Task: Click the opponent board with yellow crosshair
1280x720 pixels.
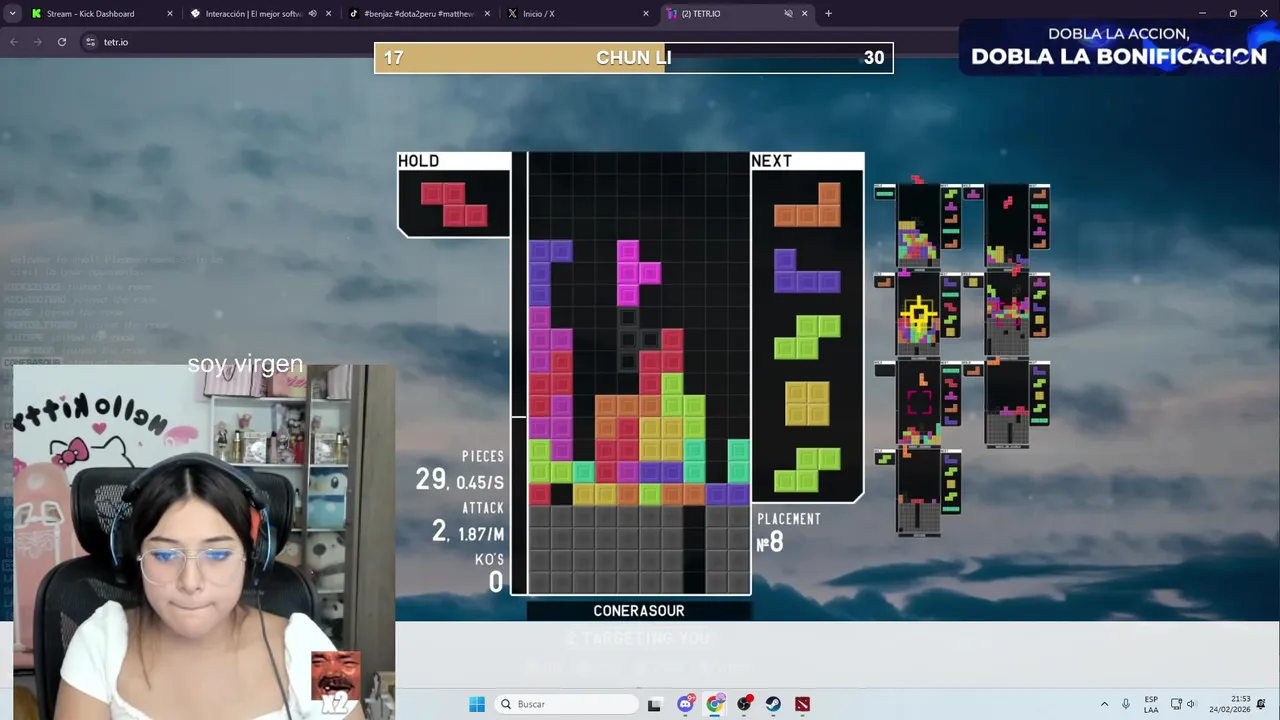Action: coord(918,313)
